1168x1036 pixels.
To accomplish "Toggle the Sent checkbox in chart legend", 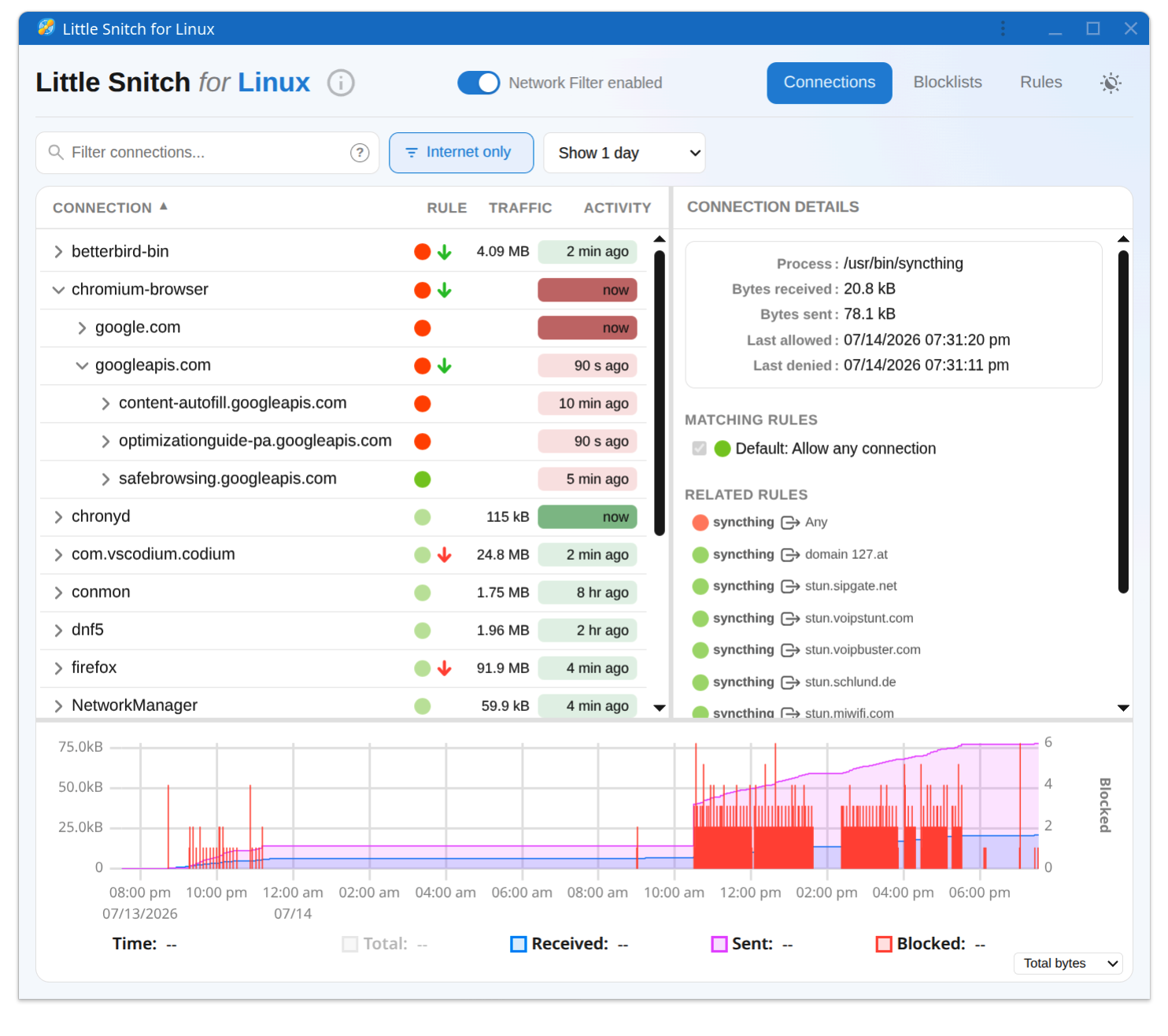I will [x=719, y=944].
